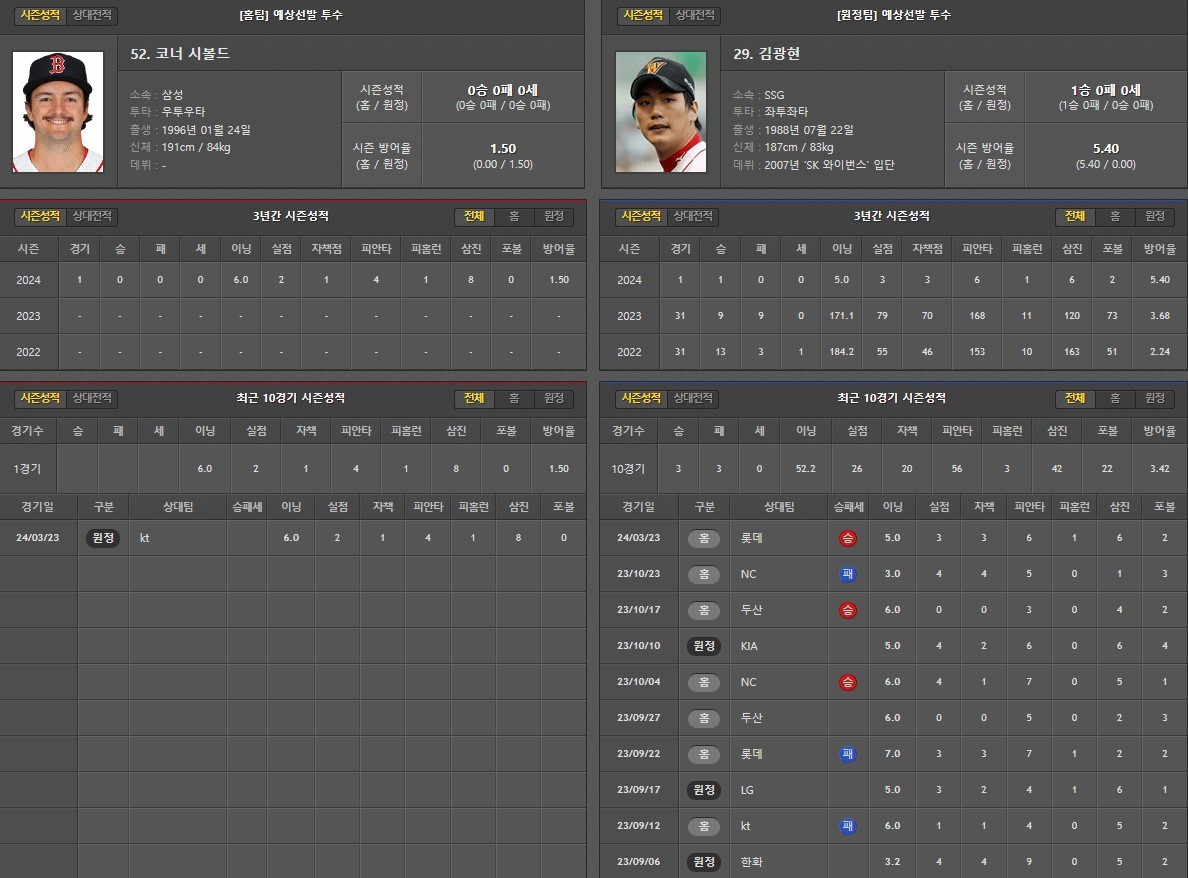
Task: Click the 2024 season row in 코너 시볼드's table
Action: pos(292,280)
